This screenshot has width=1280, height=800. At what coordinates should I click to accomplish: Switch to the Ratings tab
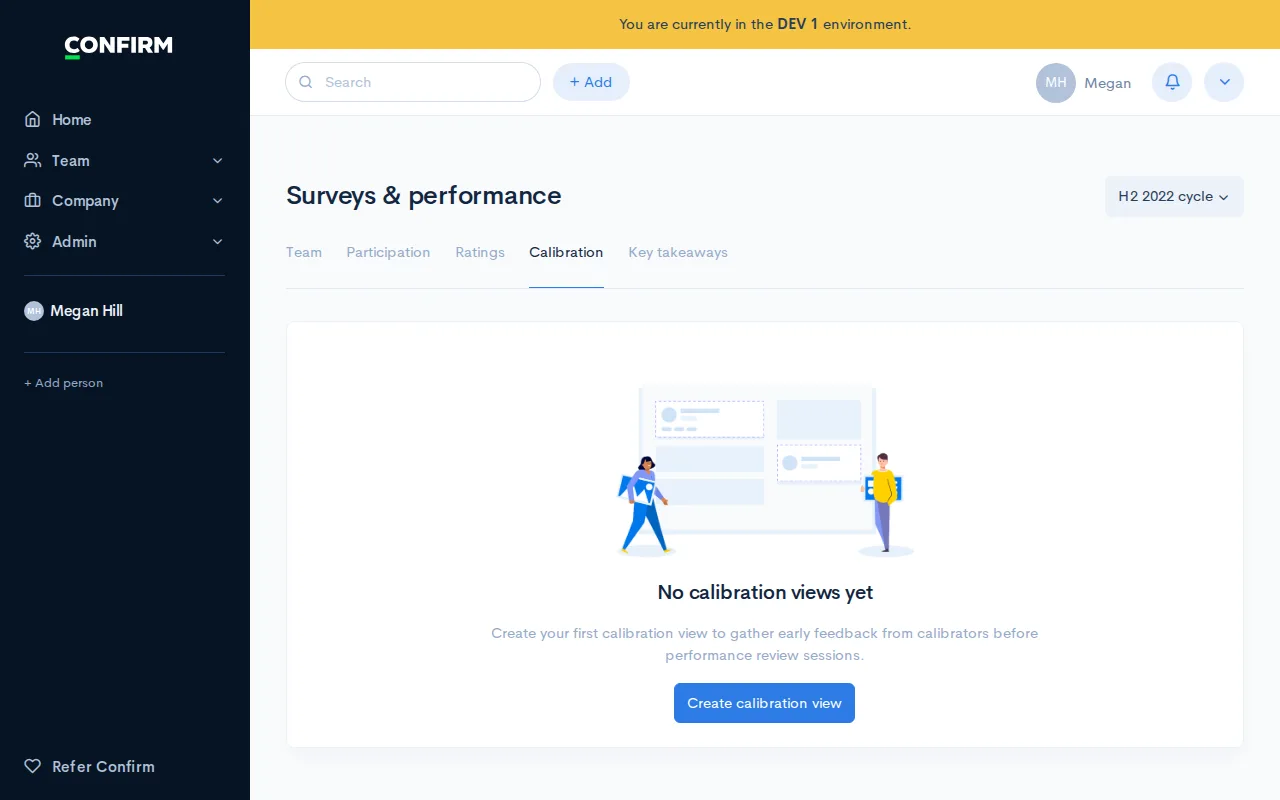pos(480,252)
